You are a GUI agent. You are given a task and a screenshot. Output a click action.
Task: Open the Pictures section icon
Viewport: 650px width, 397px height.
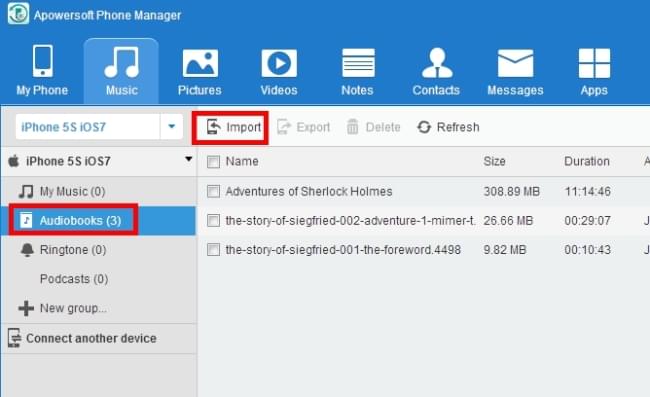(x=200, y=63)
